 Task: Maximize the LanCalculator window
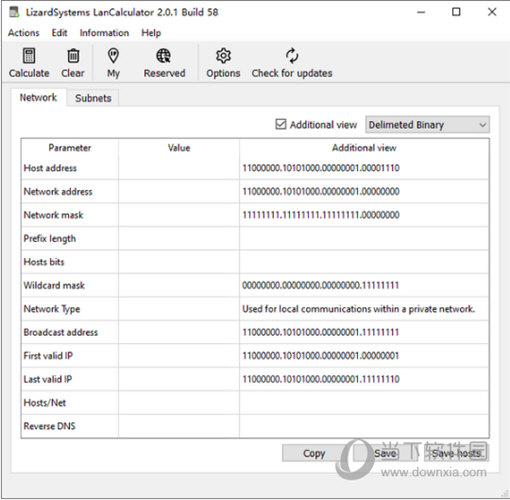point(456,12)
